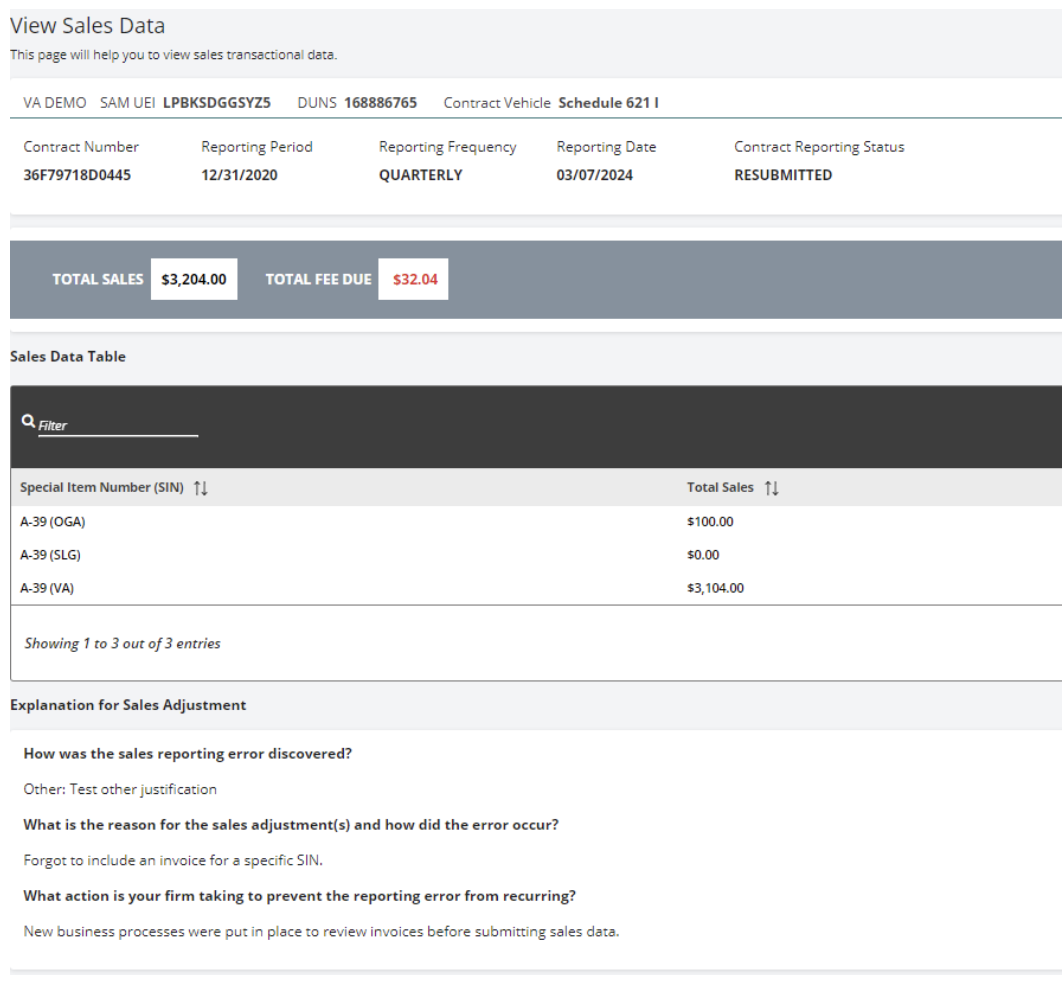Click the TOTAL FEE DUE label
This screenshot has height=988, width=1063.
pos(318,279)
